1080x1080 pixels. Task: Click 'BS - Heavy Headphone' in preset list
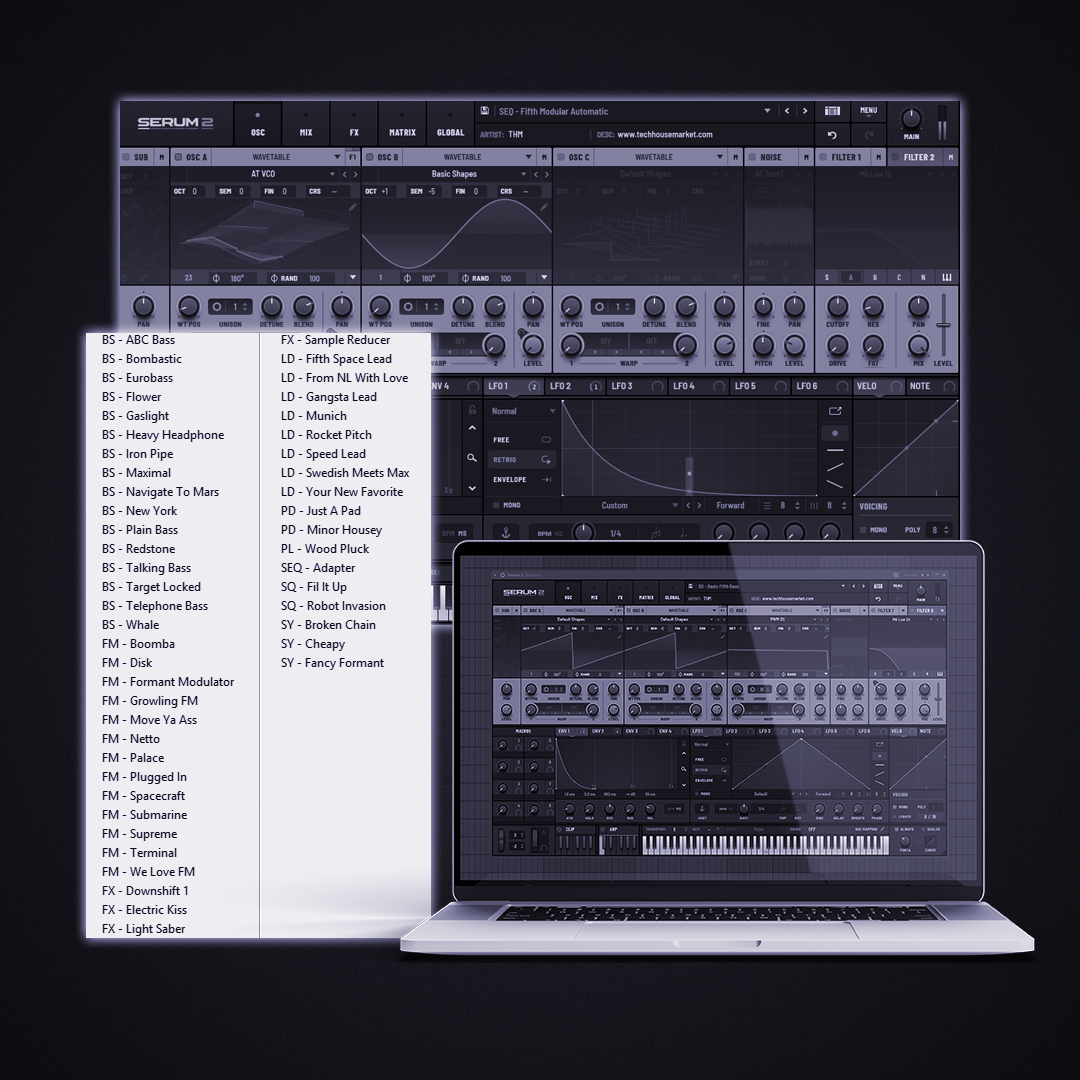point(163,435)
